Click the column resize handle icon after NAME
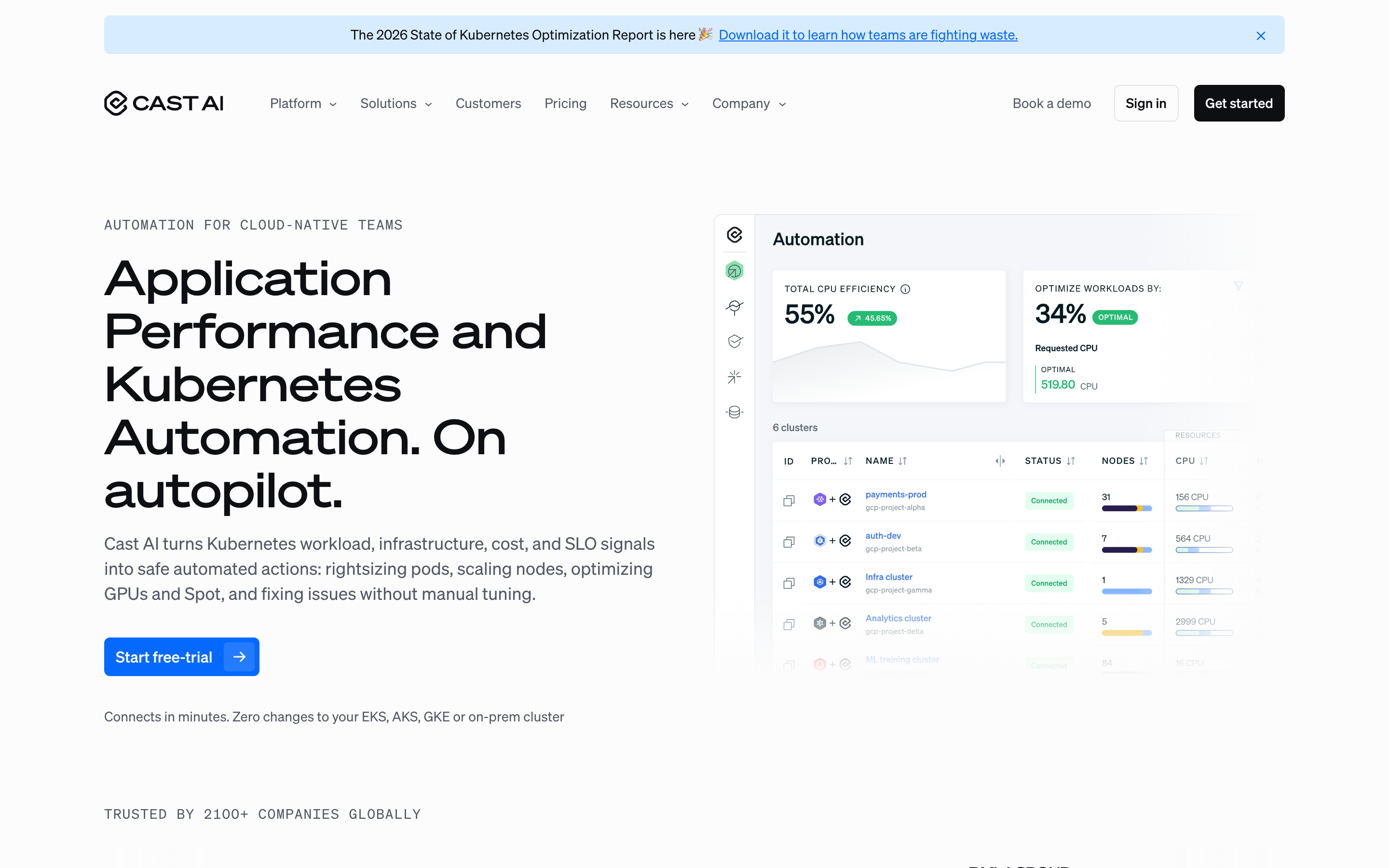Screen dimensions: 1389x868 point(1000,461)
